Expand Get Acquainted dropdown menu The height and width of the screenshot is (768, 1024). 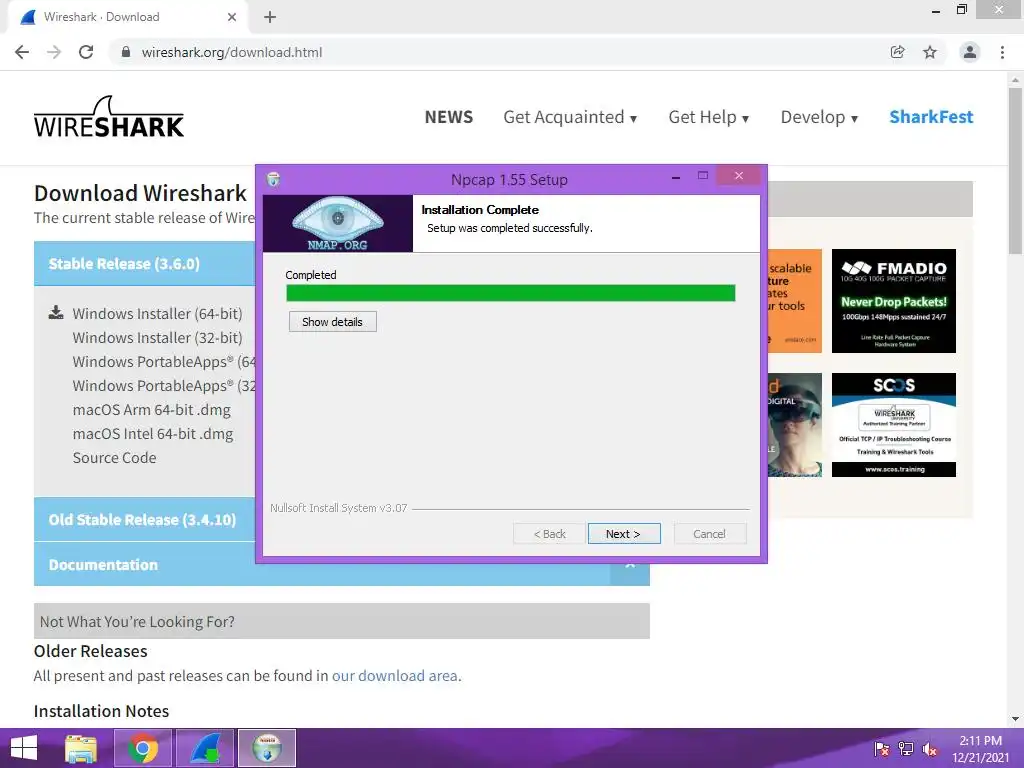pos(569,117)
